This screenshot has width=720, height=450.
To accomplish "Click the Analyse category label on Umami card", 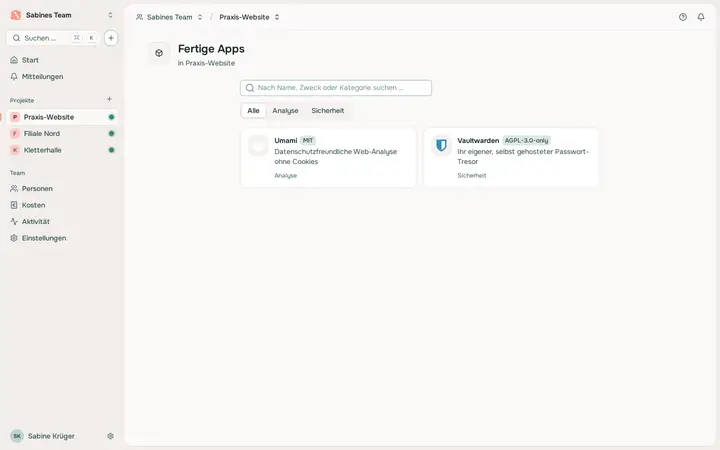I will click(286, 175).
